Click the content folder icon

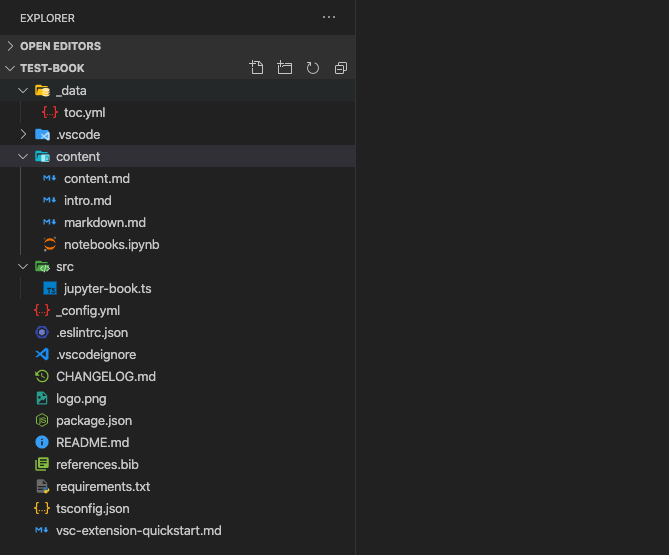pos(42,157)
